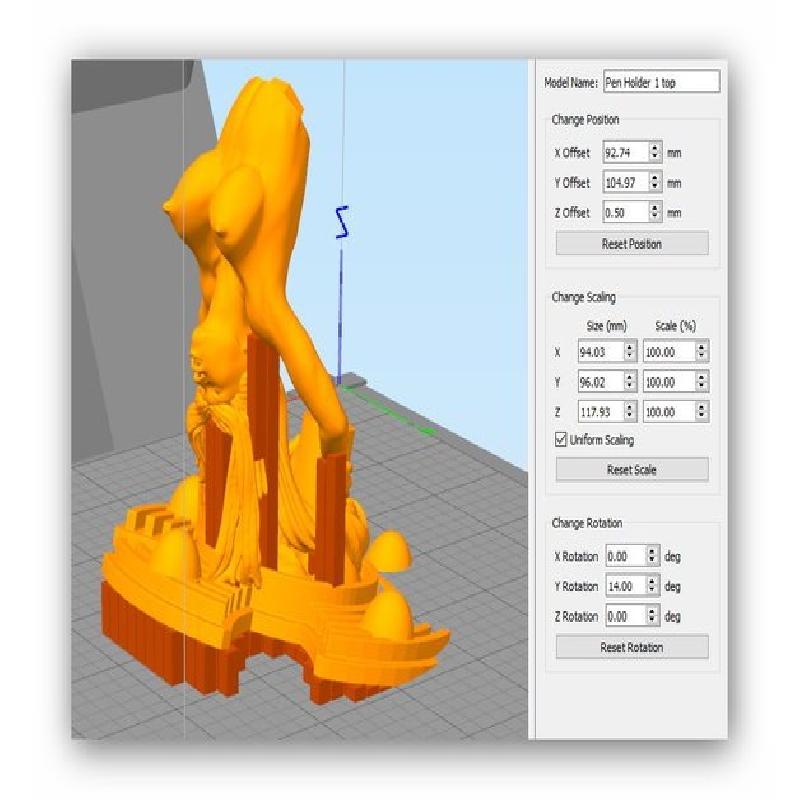Click the Y Scale percent field

669,382
